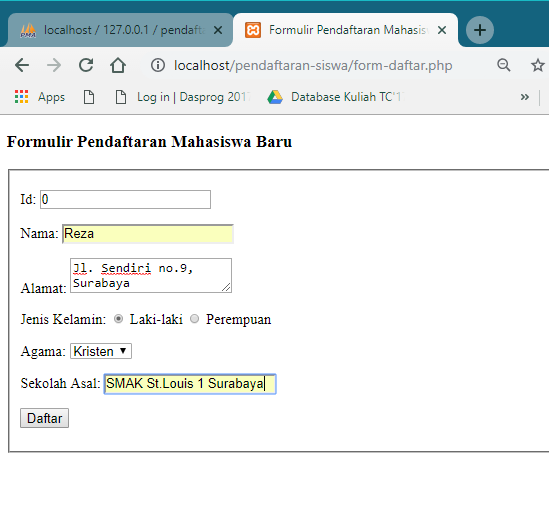Image resolution: width=549 pixels, height=526 pixels.
Task: Switch to the Formulir Pendaftaran Mahasiswa tab
Action: pos(345,30)
